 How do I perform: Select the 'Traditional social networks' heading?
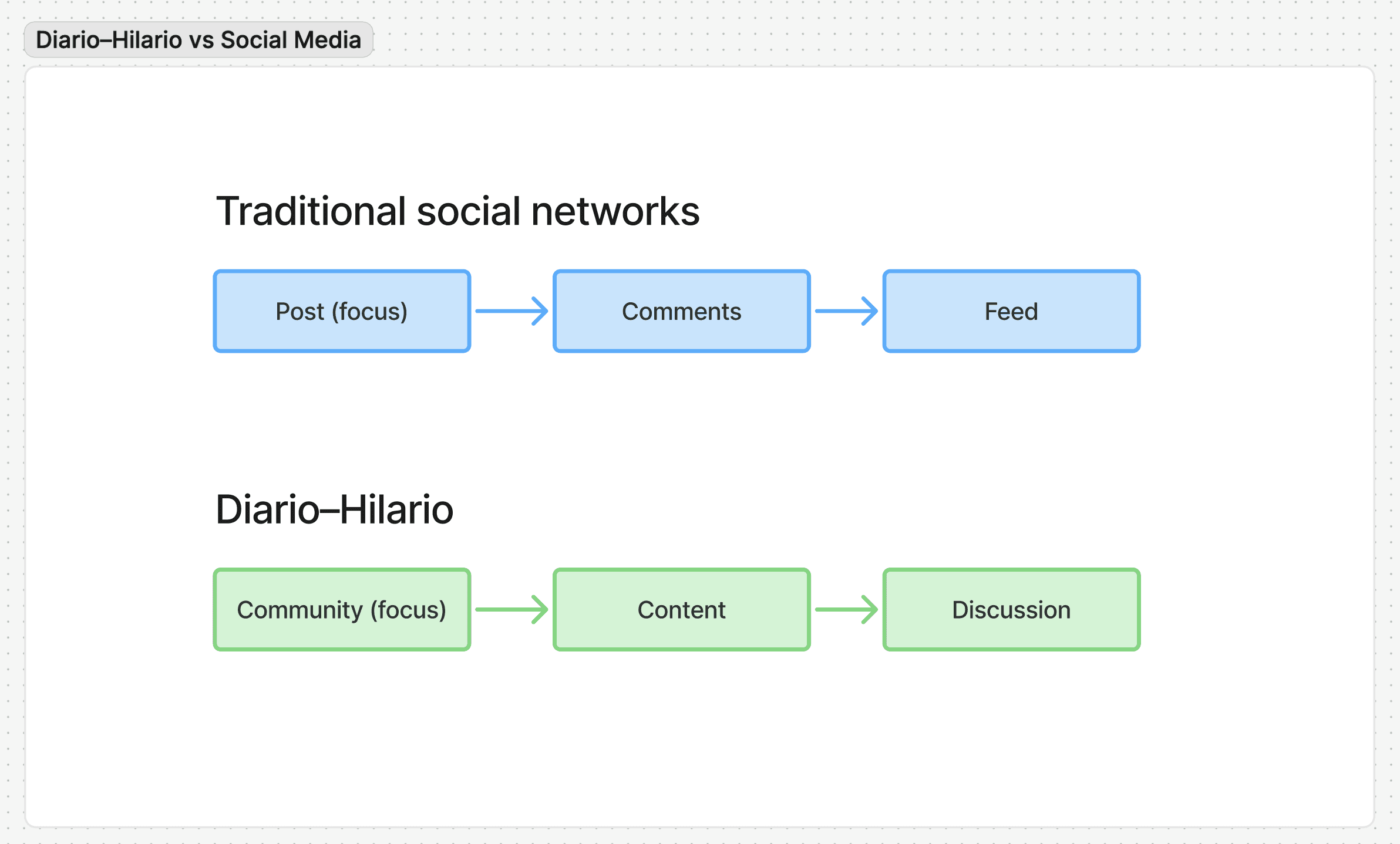[457, 211]
